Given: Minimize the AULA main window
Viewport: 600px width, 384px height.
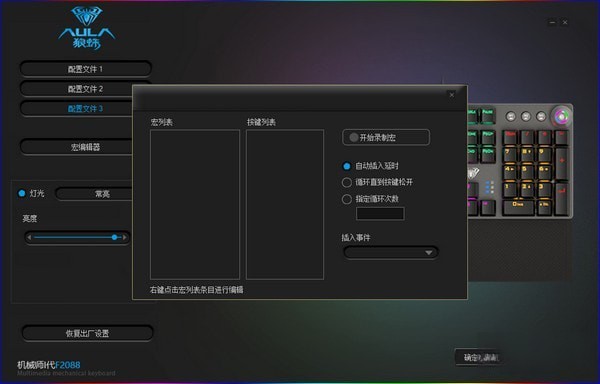Looking at the screenshot, I should tap(552, 23).
